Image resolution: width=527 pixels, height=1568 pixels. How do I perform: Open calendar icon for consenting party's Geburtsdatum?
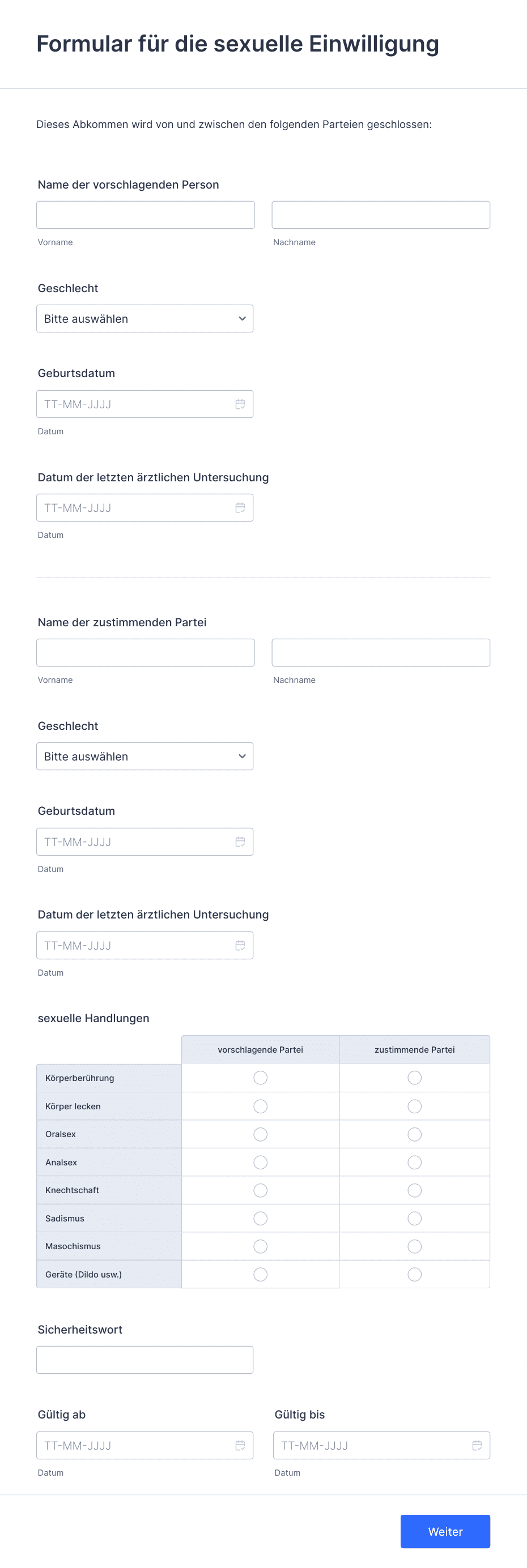(240, 842)
